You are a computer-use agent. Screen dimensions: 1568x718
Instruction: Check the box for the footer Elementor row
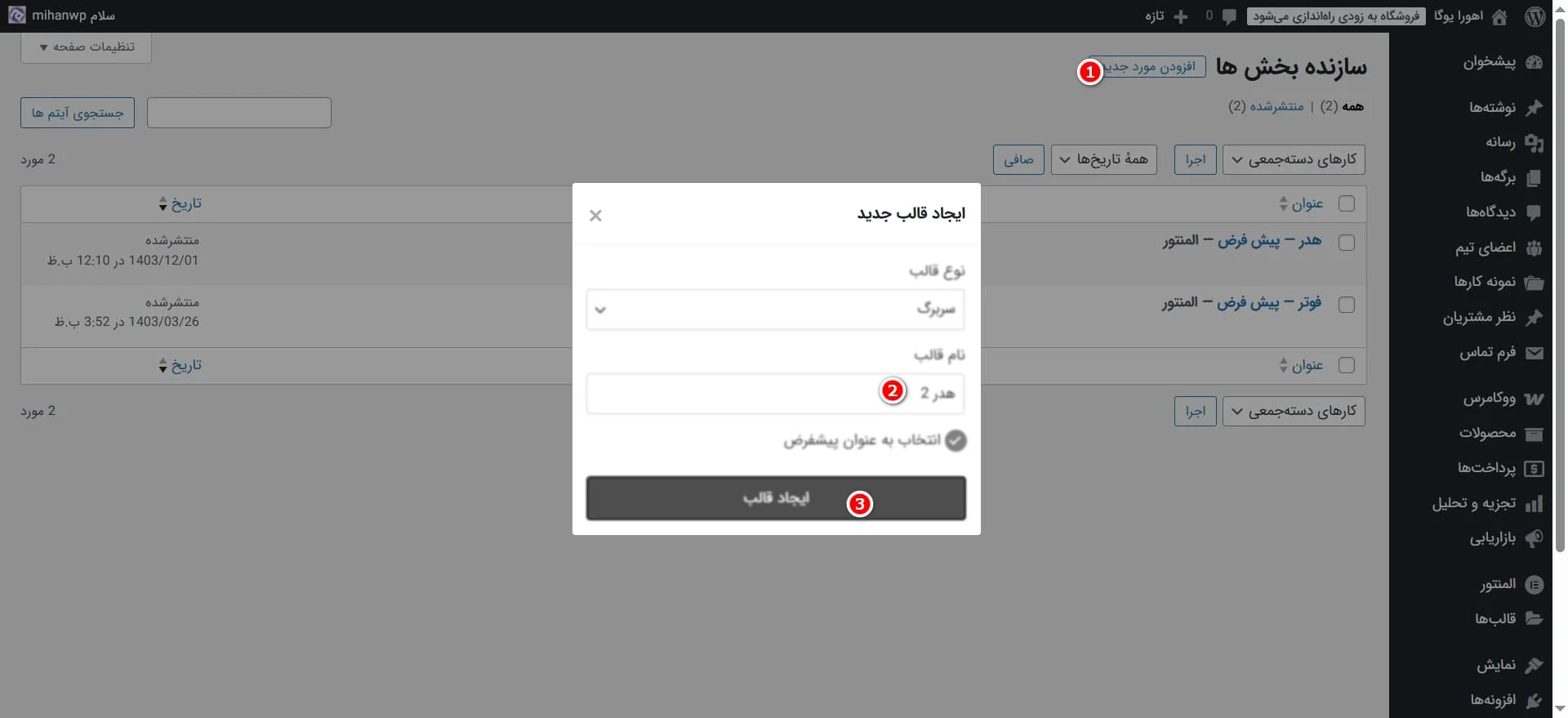[x=1347, y=305]
